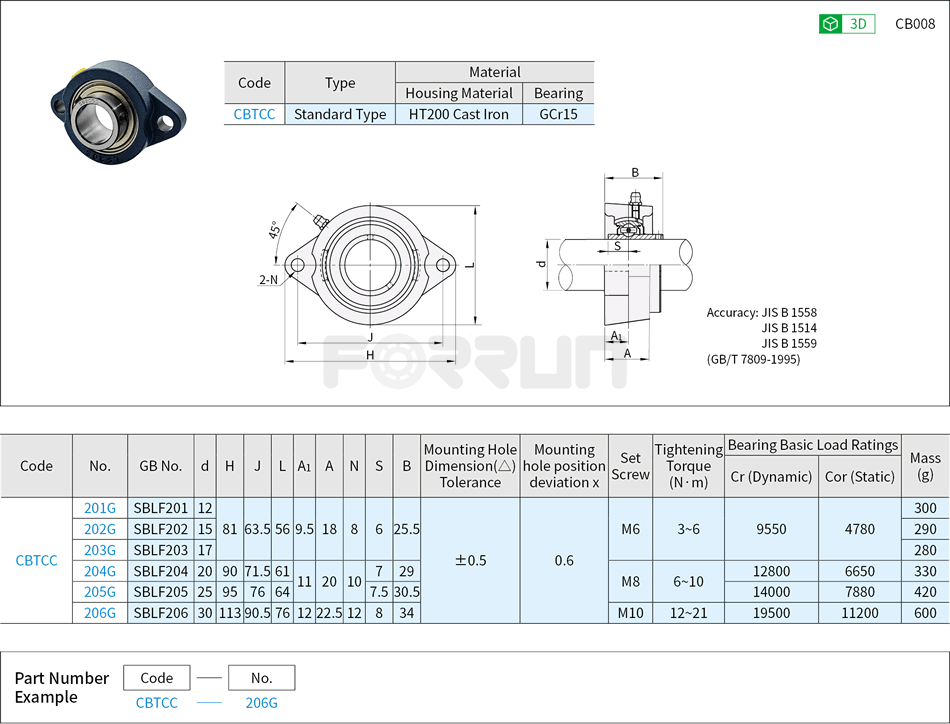
Task: Select part number 206G in the table
Action: [x=99, y=612]
